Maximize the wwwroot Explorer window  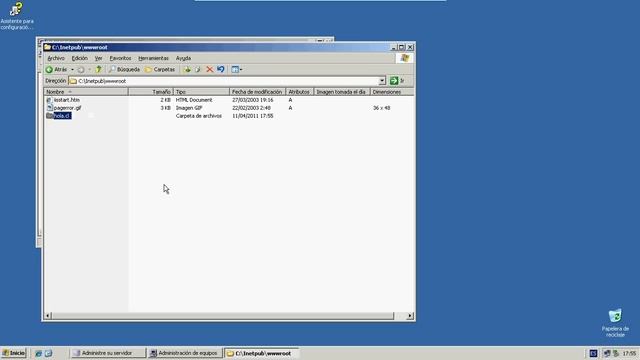pyautogui.click(x=402, y=47)
